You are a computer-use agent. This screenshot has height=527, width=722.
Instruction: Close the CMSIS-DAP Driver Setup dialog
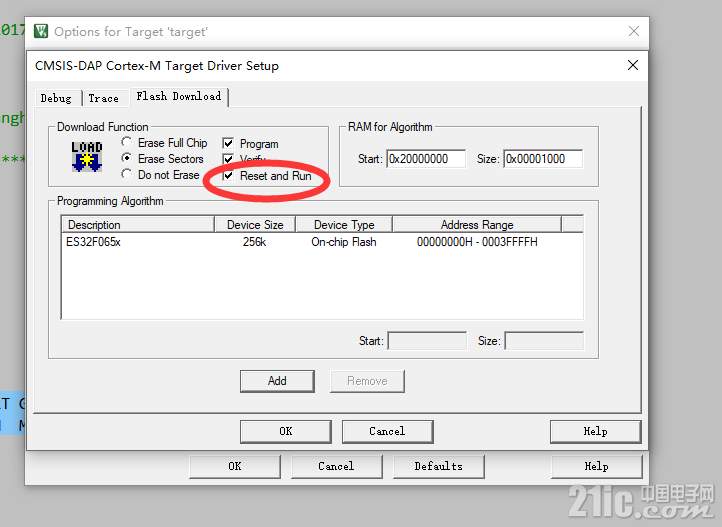633,65
